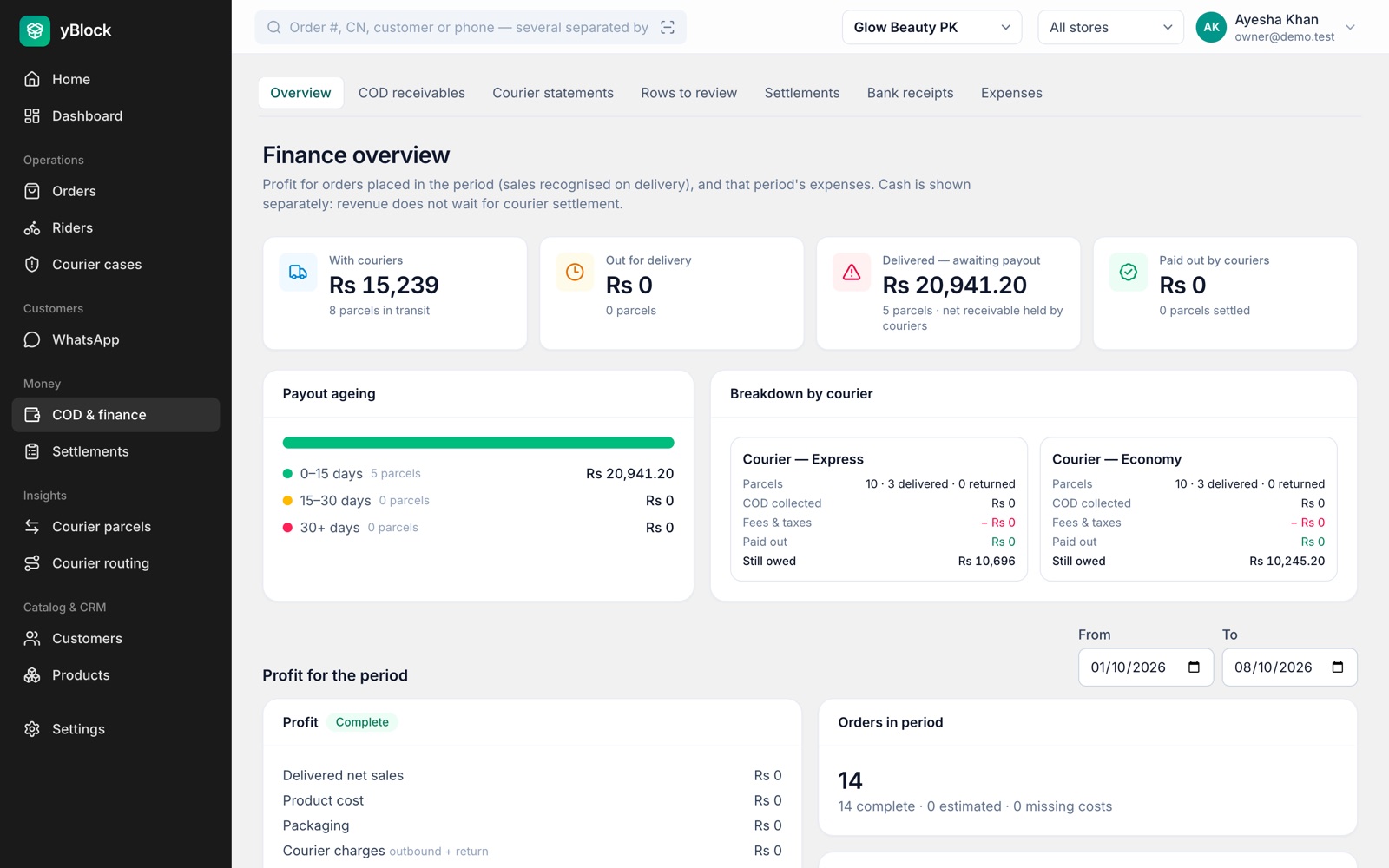Open the From date calendar picker
Viewport: 1389px width, 868px height.
1194,667
